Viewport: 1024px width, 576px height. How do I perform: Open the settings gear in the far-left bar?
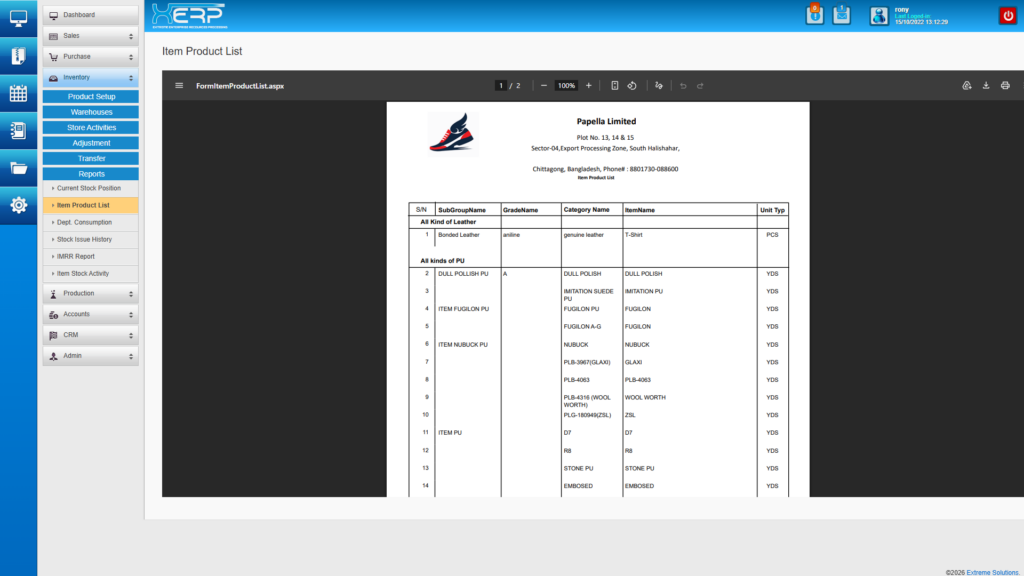tap(17, 206)
